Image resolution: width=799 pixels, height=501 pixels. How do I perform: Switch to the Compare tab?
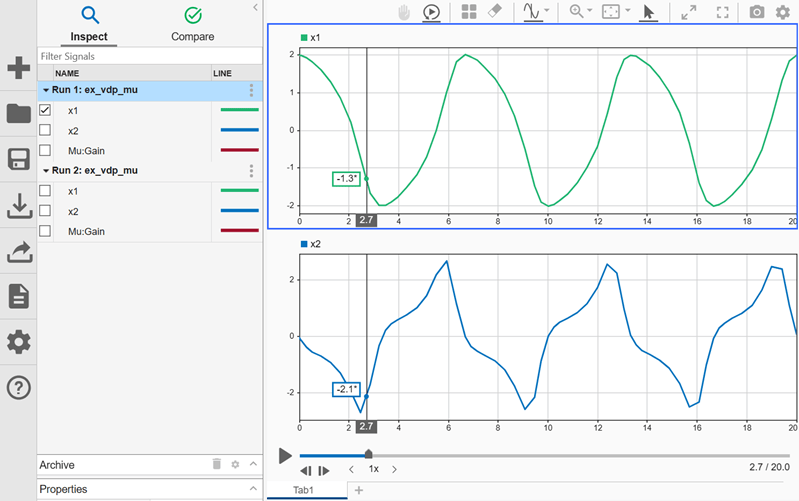(193, 24)
